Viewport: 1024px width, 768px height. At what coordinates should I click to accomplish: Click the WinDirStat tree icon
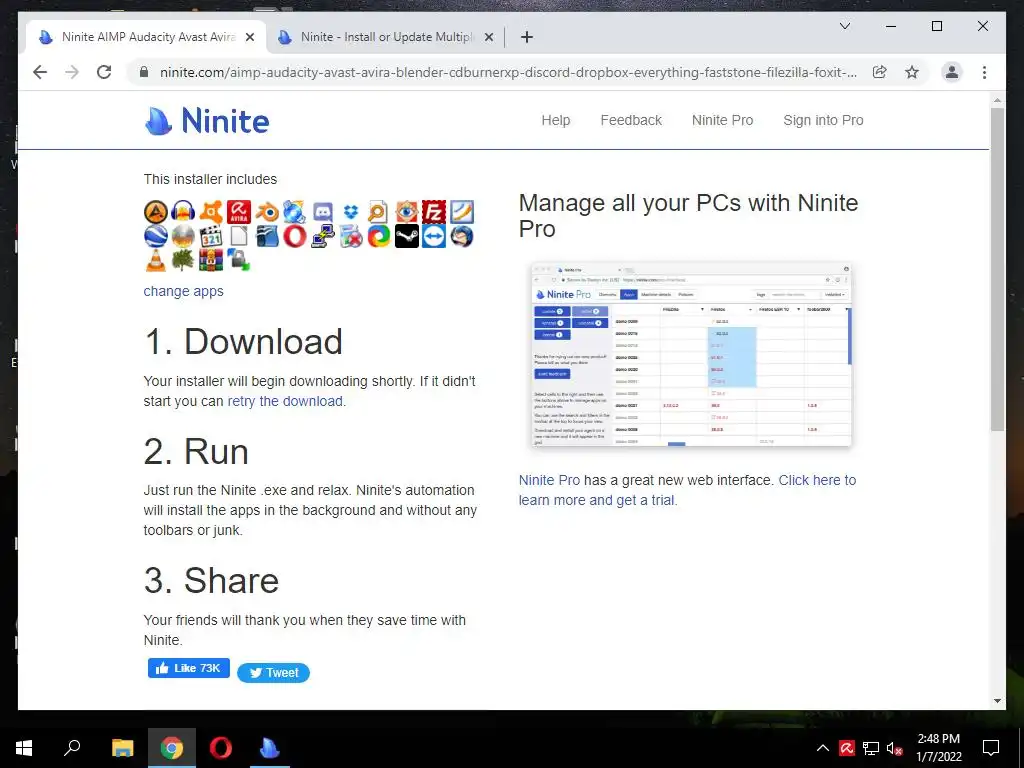[183, 259]
